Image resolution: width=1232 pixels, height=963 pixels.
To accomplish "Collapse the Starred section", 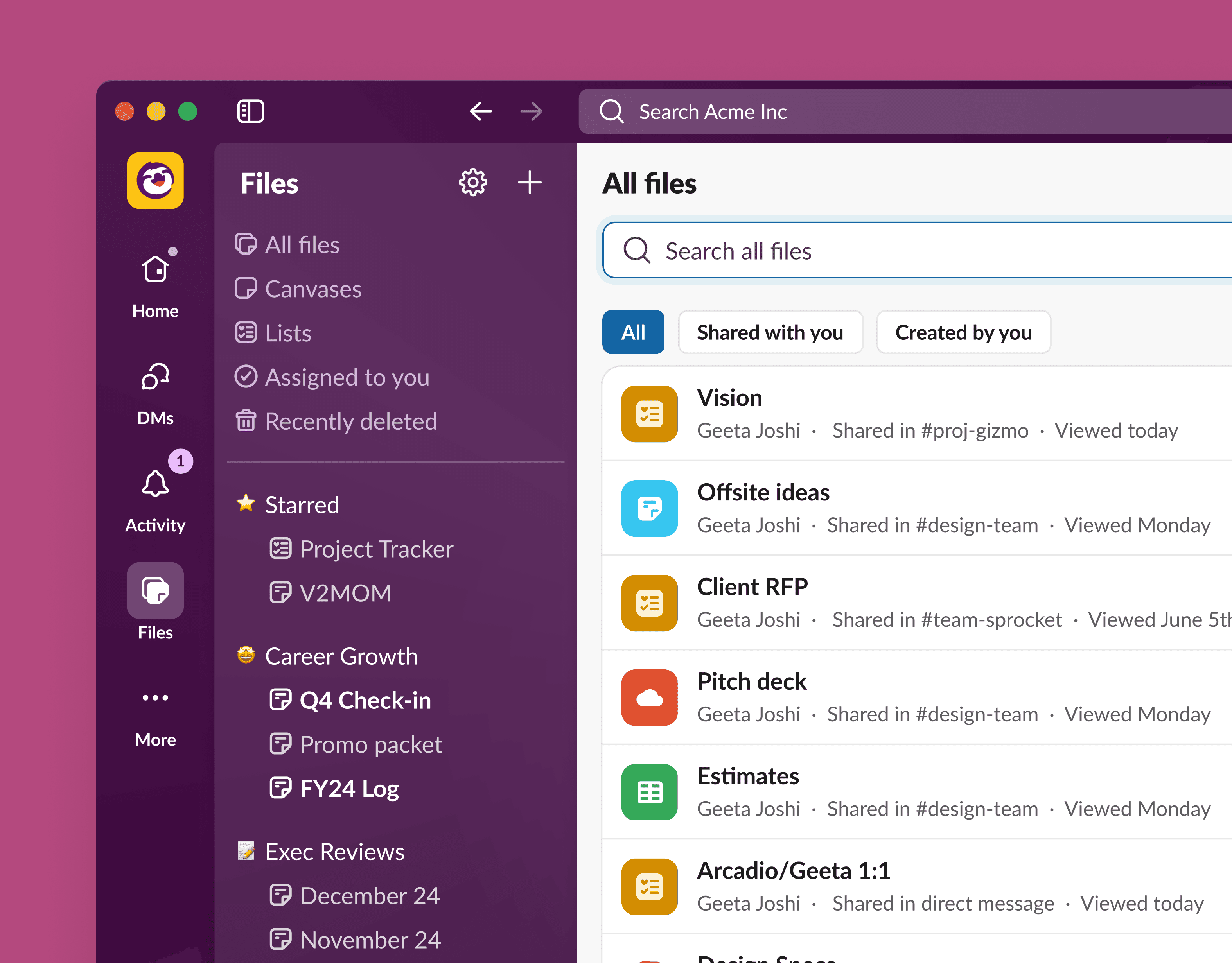I will tap(302, 505).
